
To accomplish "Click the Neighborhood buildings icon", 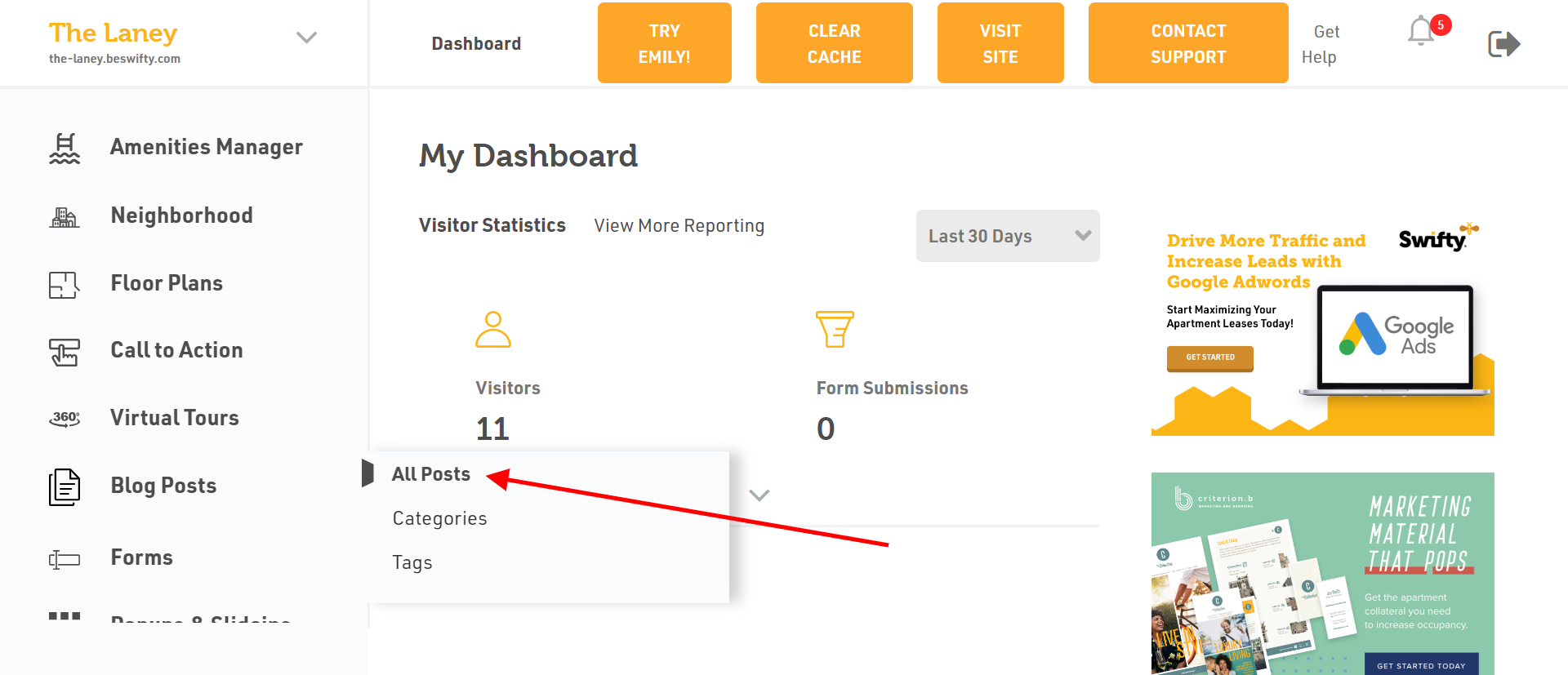I will [x=65, y=216].
